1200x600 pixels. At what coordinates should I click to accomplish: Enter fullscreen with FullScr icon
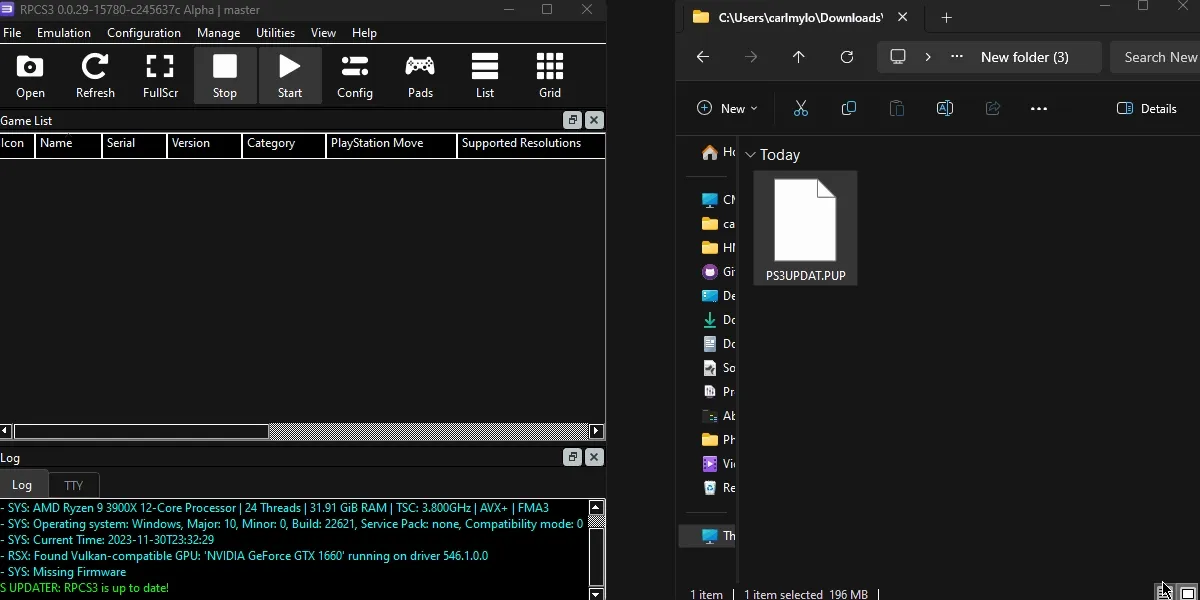click(160, 76)
